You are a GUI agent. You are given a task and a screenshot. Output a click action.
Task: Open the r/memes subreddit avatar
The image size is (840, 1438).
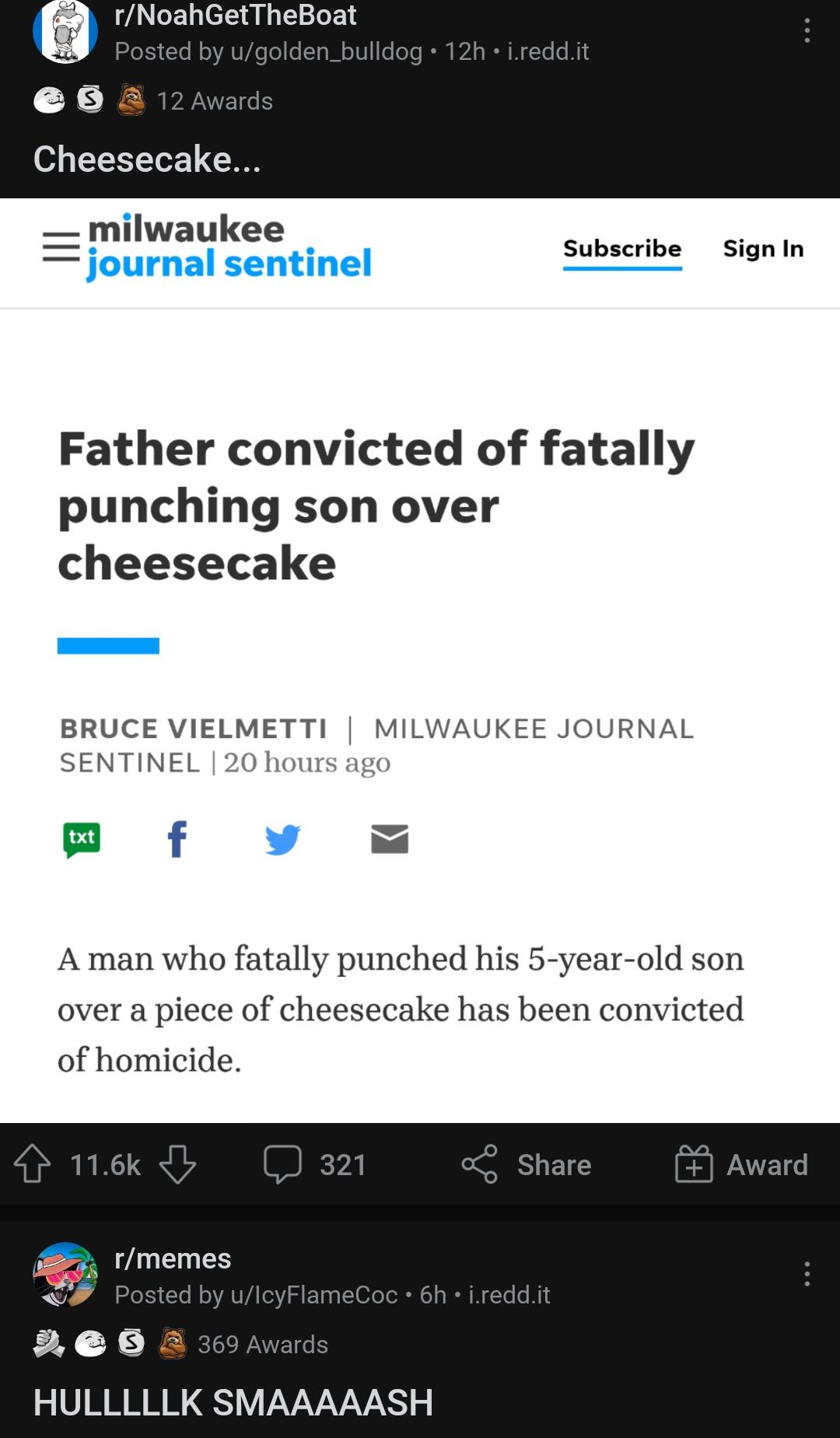[x=65, y=1275]
